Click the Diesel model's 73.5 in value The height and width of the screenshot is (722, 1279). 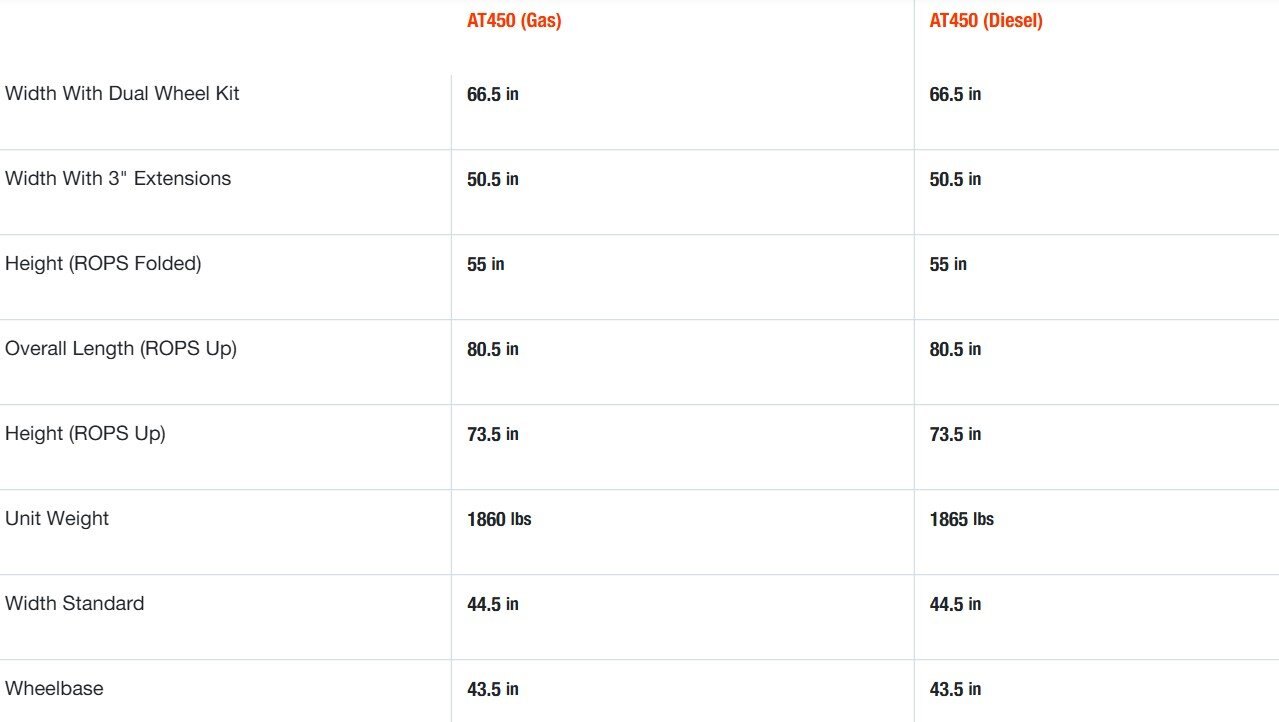tap(955, 434)
